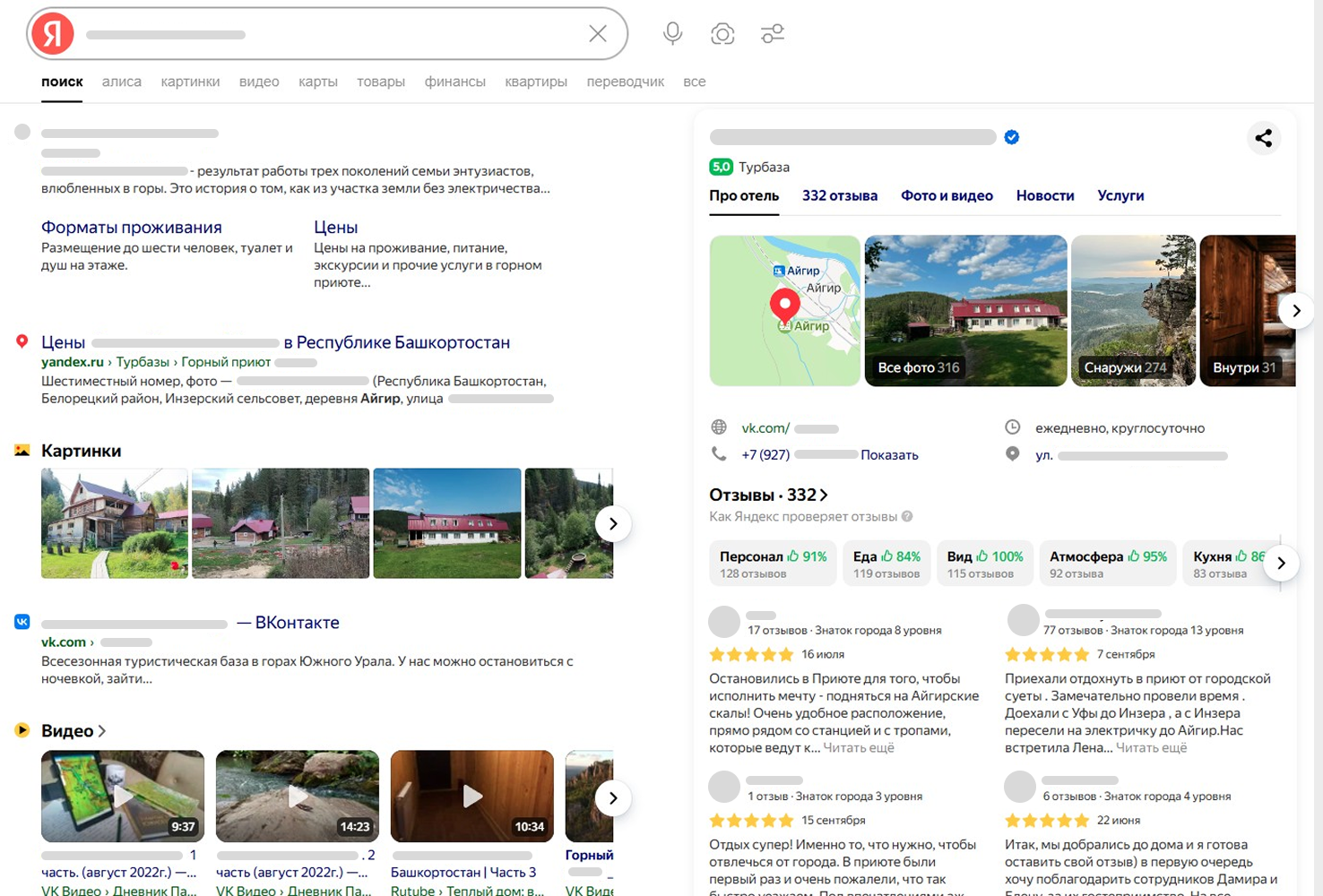This screenshot has width=1323, height=896.
Task: Open the все services tab
Action: coord(695,82)
